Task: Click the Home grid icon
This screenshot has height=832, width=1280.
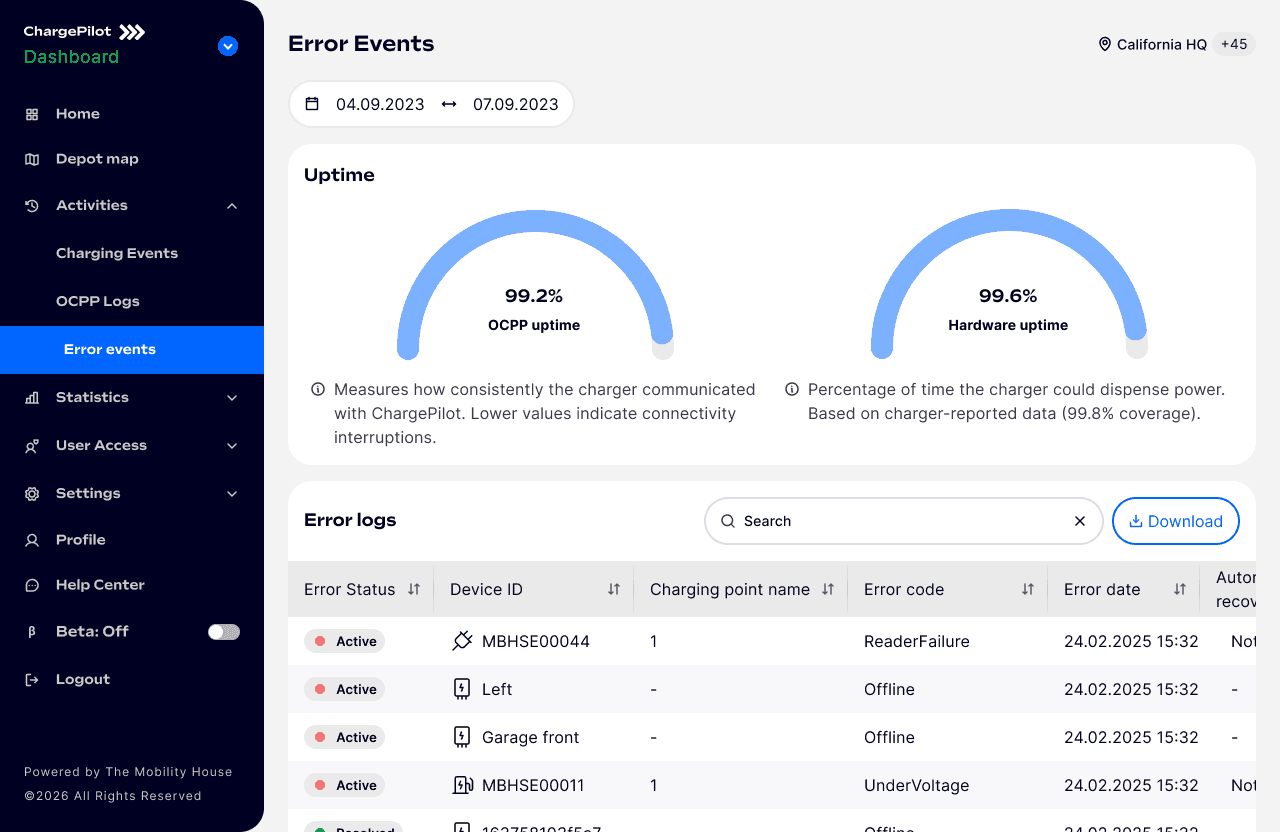Action: 32,114
